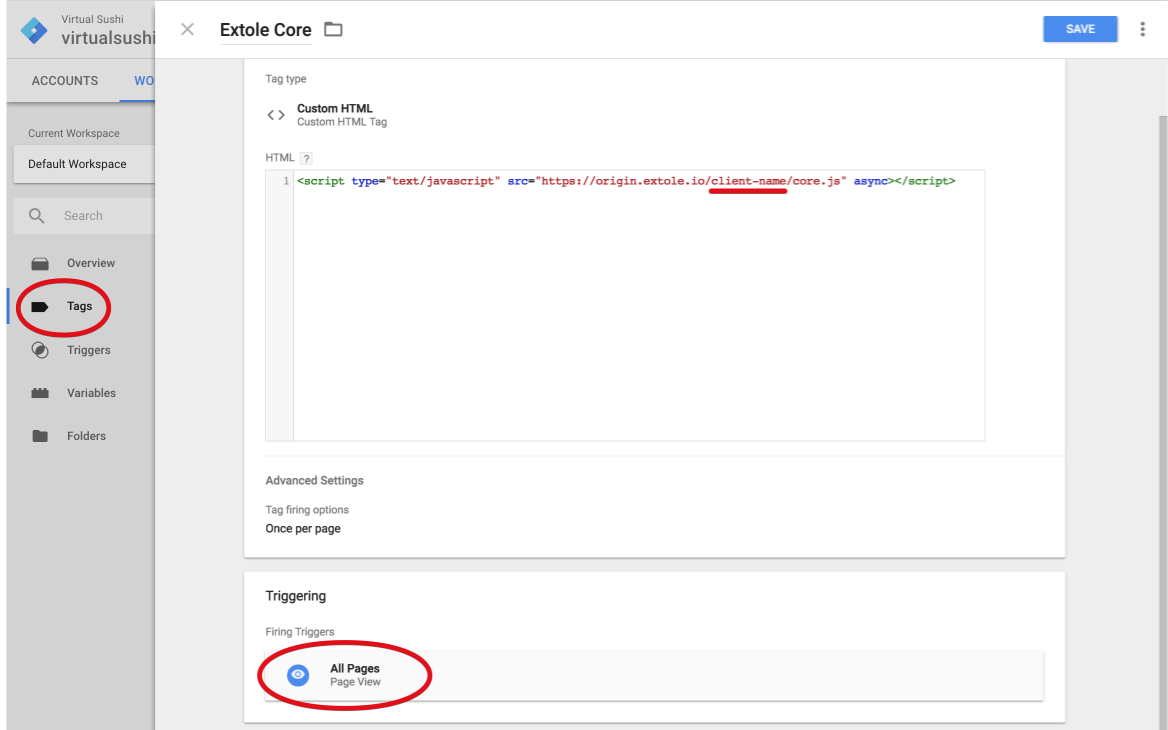Click the Virtual Sushi account name

[92, 19]
